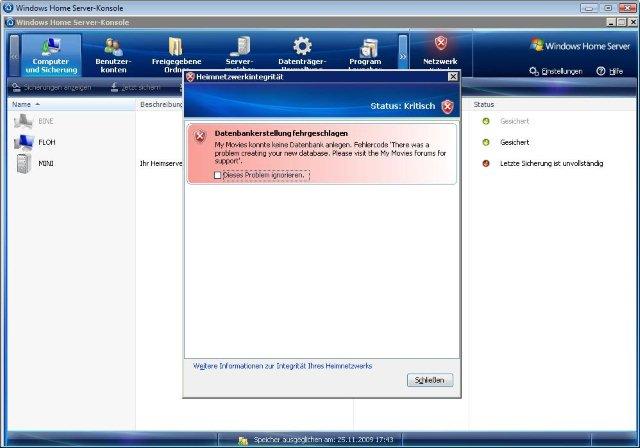Open the Weitere Informationen zur Integrität link

tap(282, 366)
